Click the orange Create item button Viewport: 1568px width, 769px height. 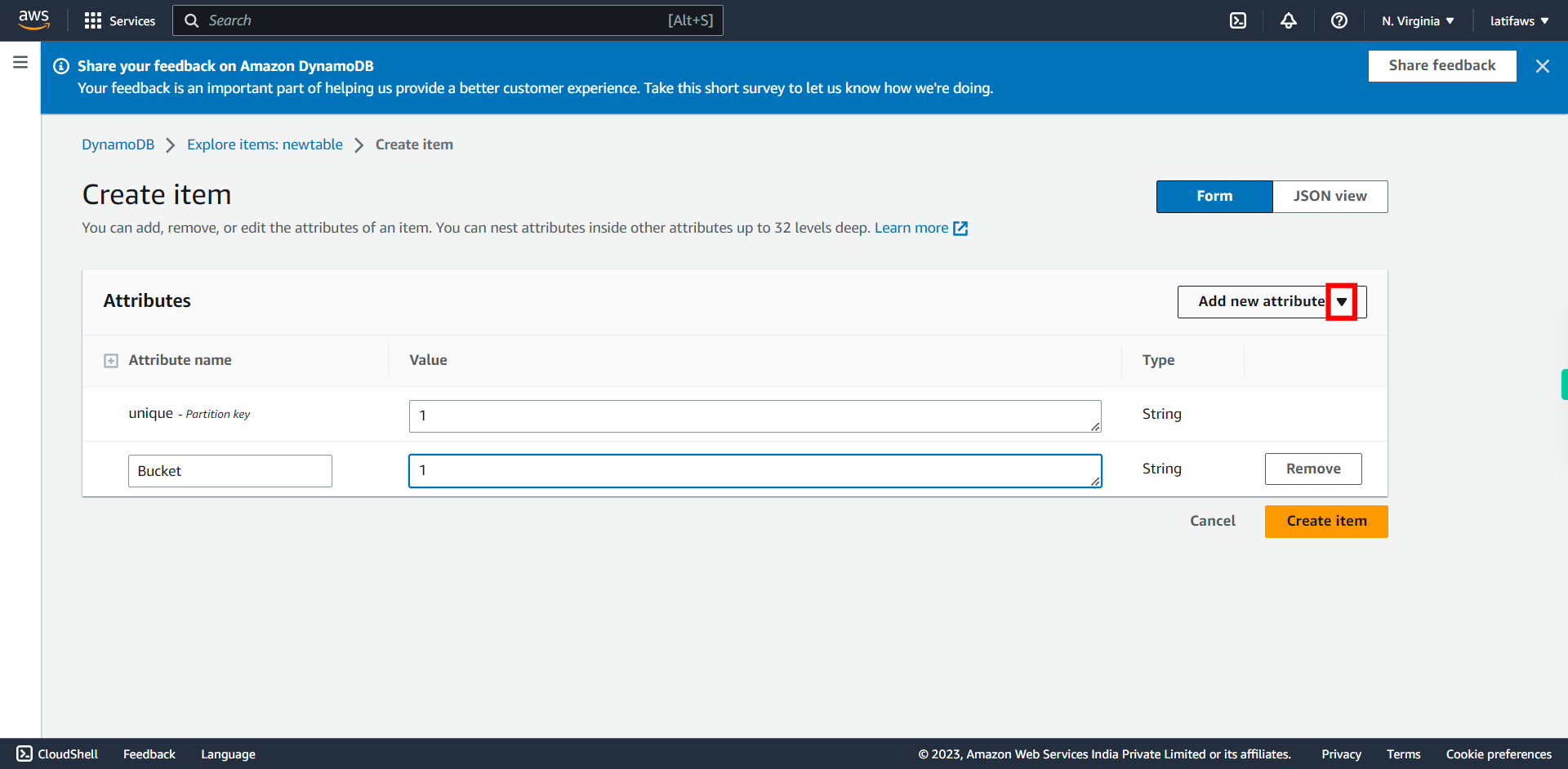click(1326, 521)
